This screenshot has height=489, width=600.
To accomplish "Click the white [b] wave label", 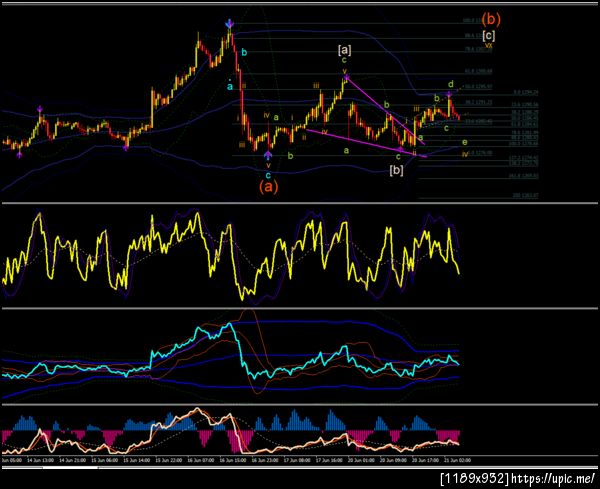I will [x=396, y=170].
